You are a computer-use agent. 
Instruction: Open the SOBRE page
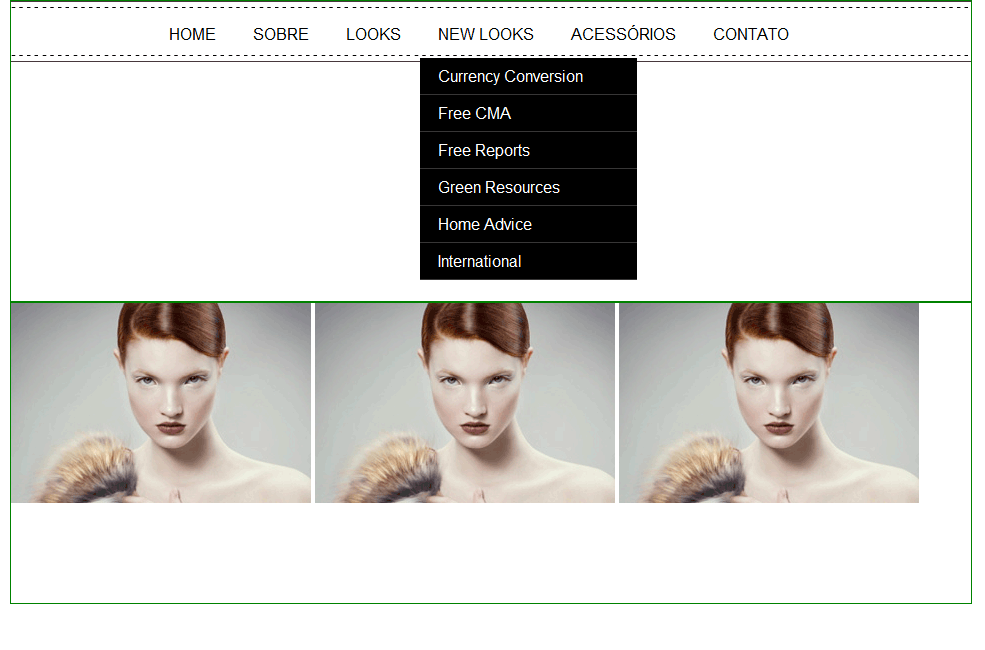[x=280, y=34]
